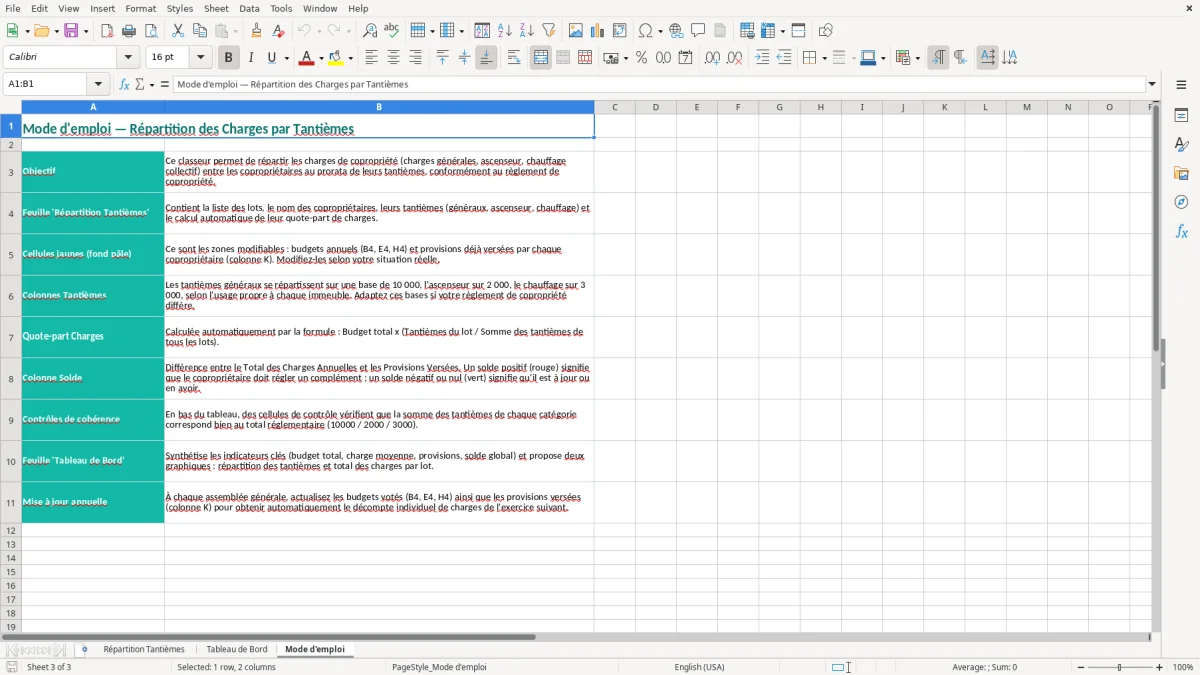Viewport: 1200px width, 675px height.
Task: Toggle Bold formatting
Action: (228, 58)
